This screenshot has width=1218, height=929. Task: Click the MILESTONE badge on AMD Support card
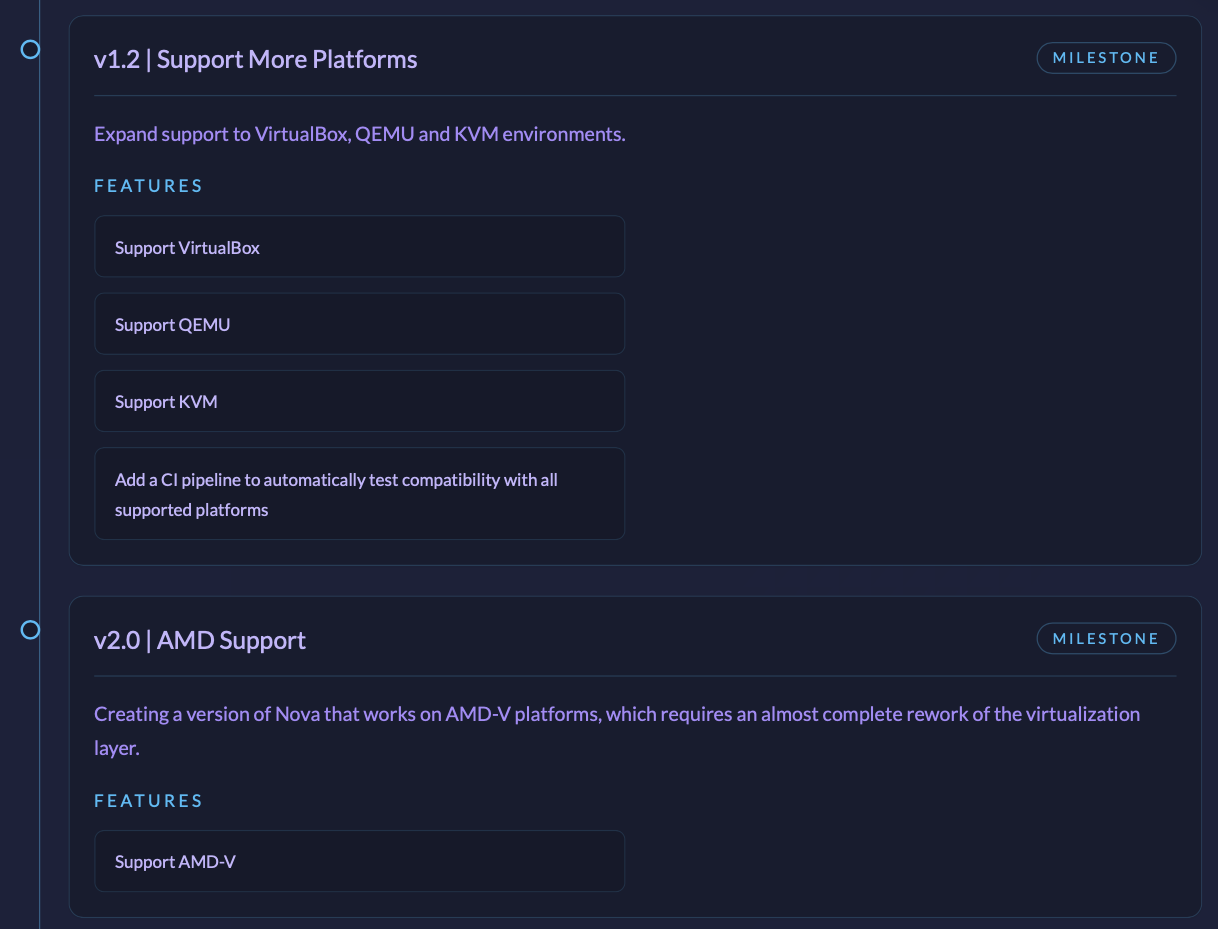[x=1105, y=638]
